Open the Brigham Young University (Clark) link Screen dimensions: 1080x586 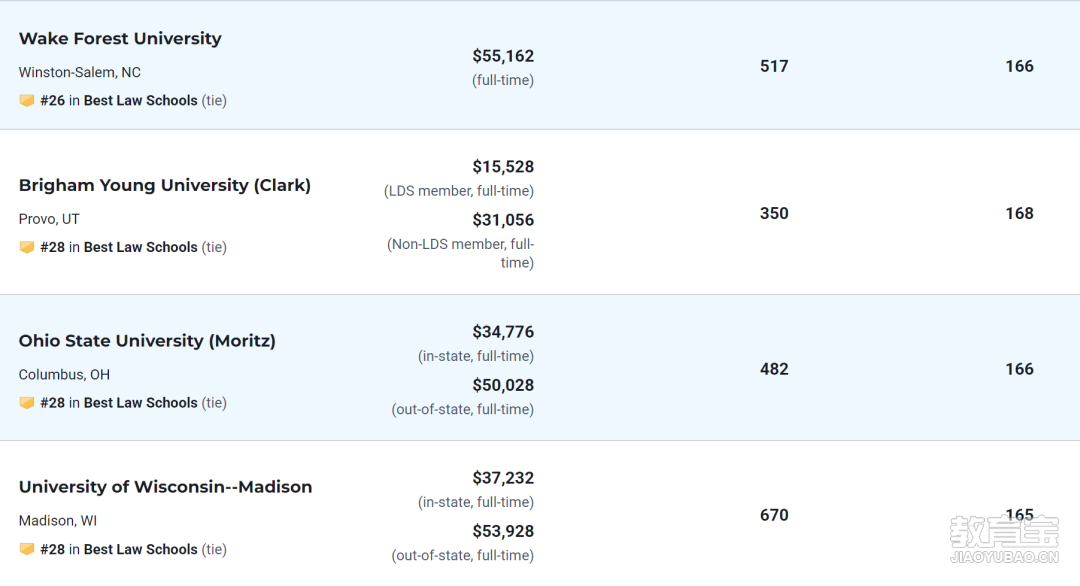pyautogui.click(x=165, y=185)
